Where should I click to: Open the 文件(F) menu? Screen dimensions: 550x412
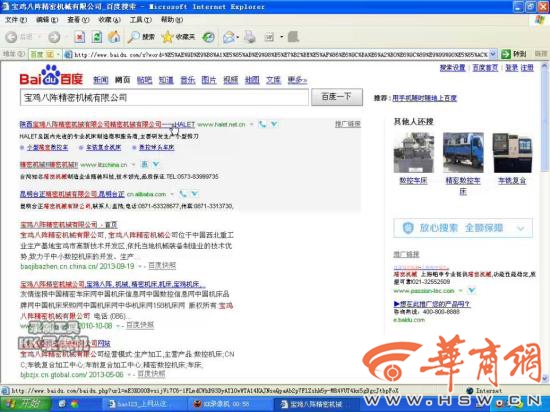[x=16, y=20]
